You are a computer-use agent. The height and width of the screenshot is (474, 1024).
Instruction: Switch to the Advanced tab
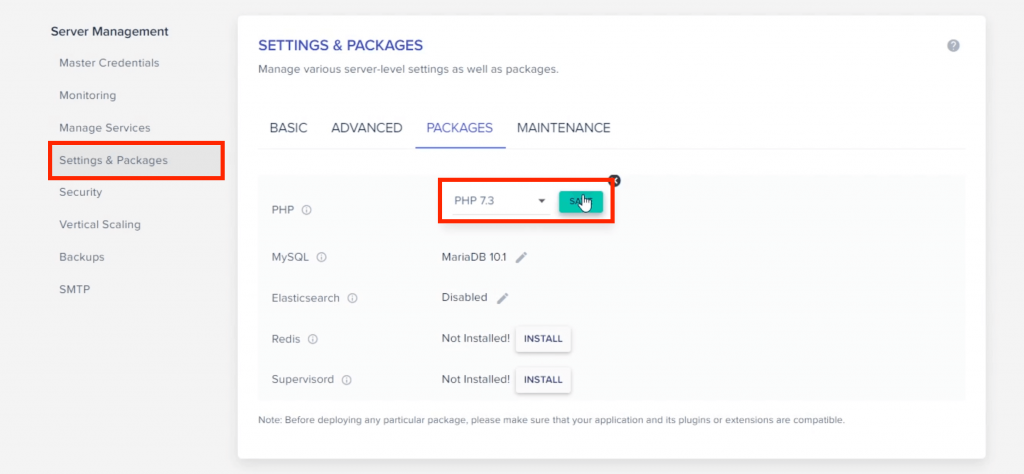pos(367,128)
